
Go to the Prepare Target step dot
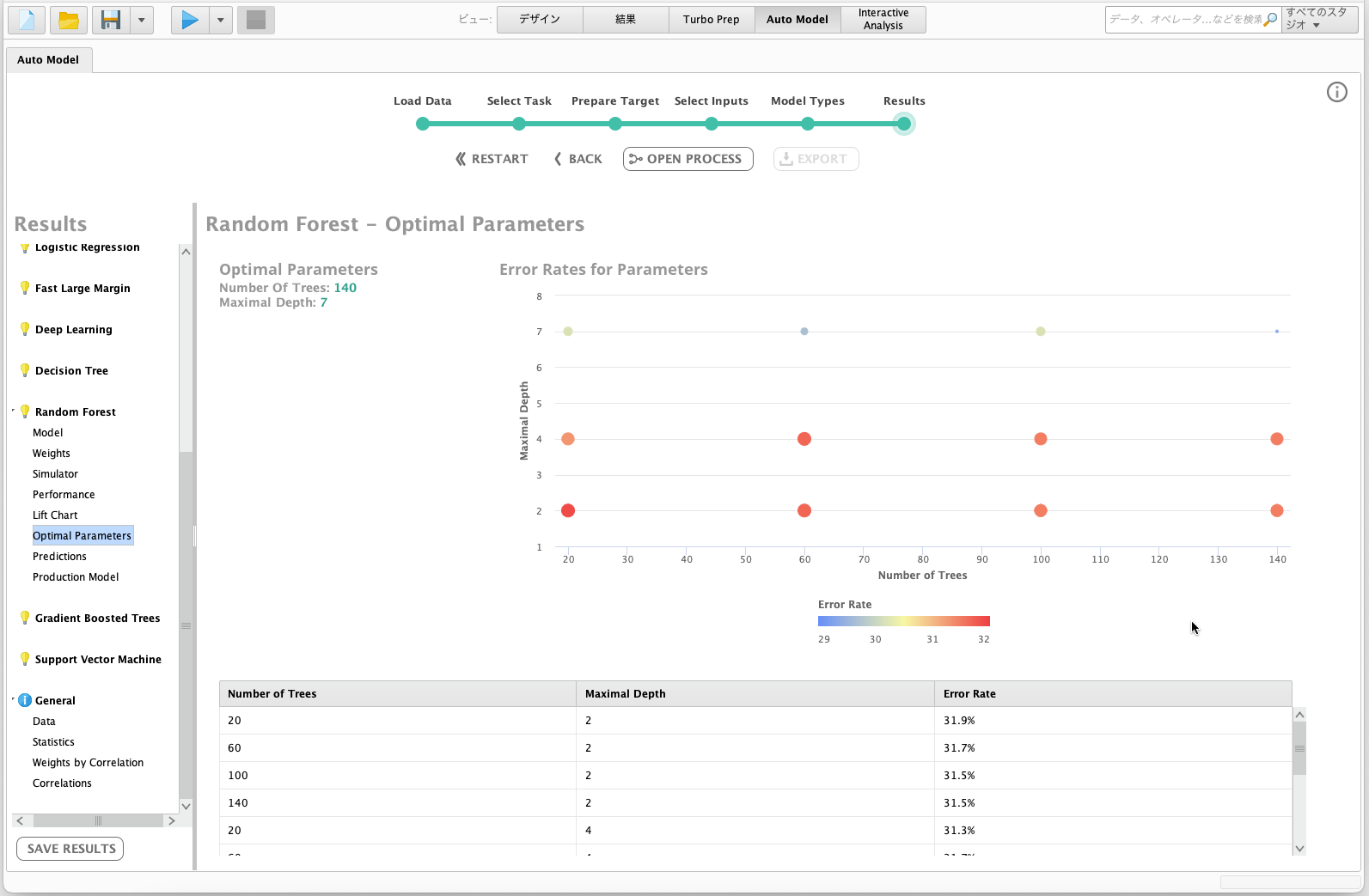click(x=615, y=124)
